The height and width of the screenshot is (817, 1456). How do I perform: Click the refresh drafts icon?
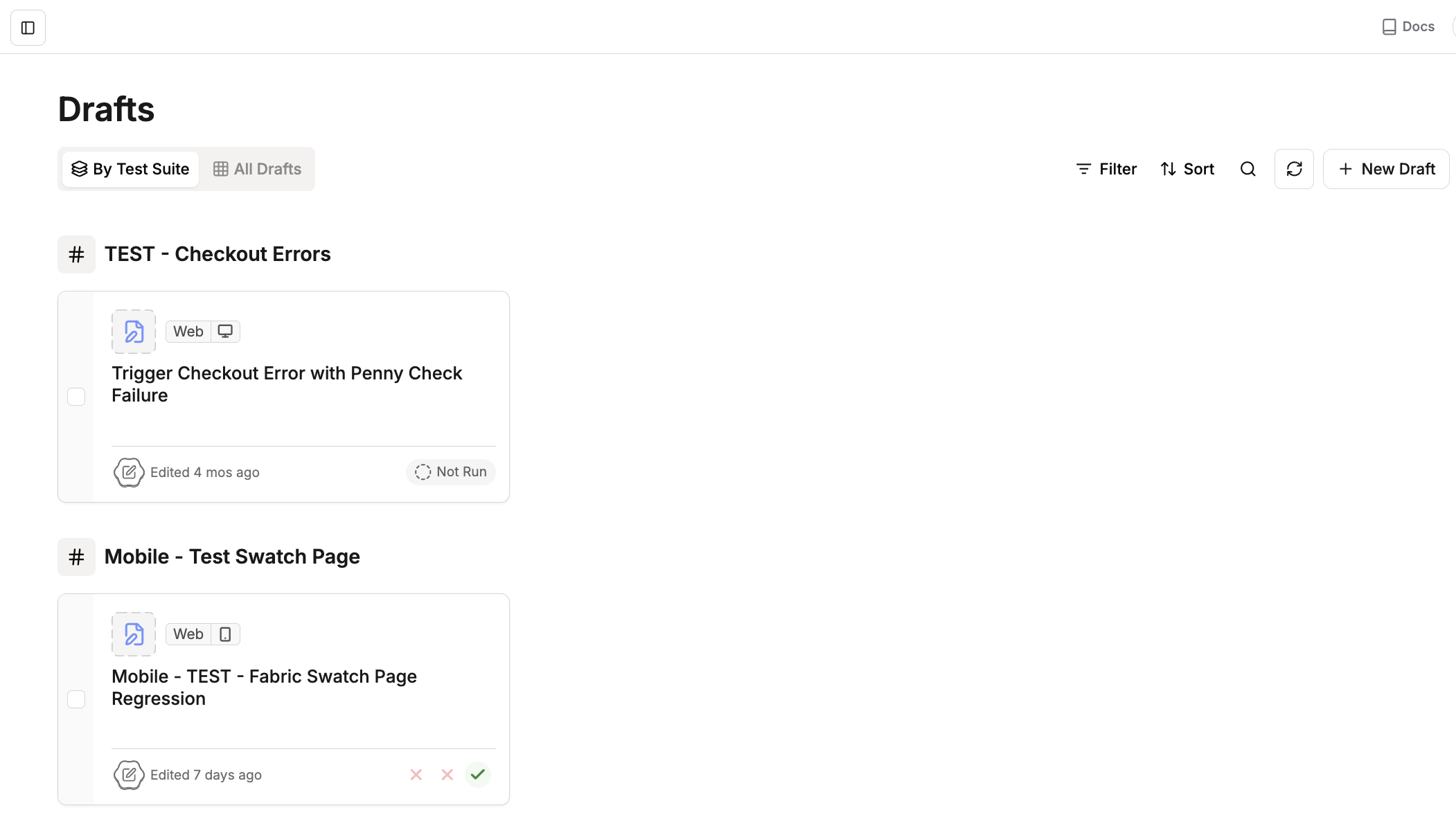tap(1294, 169)
